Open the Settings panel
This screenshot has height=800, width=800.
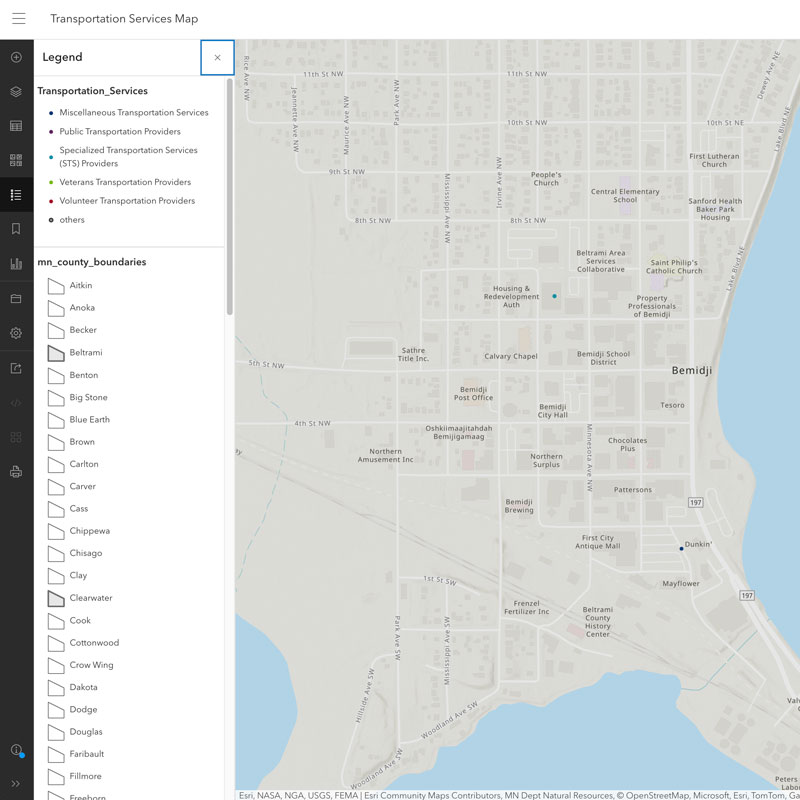coord(15,330)
